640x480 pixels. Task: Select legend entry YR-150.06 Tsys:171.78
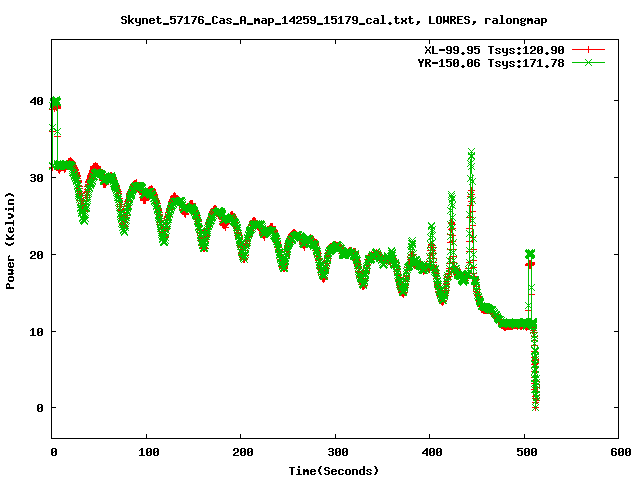[x=491, y=63]
